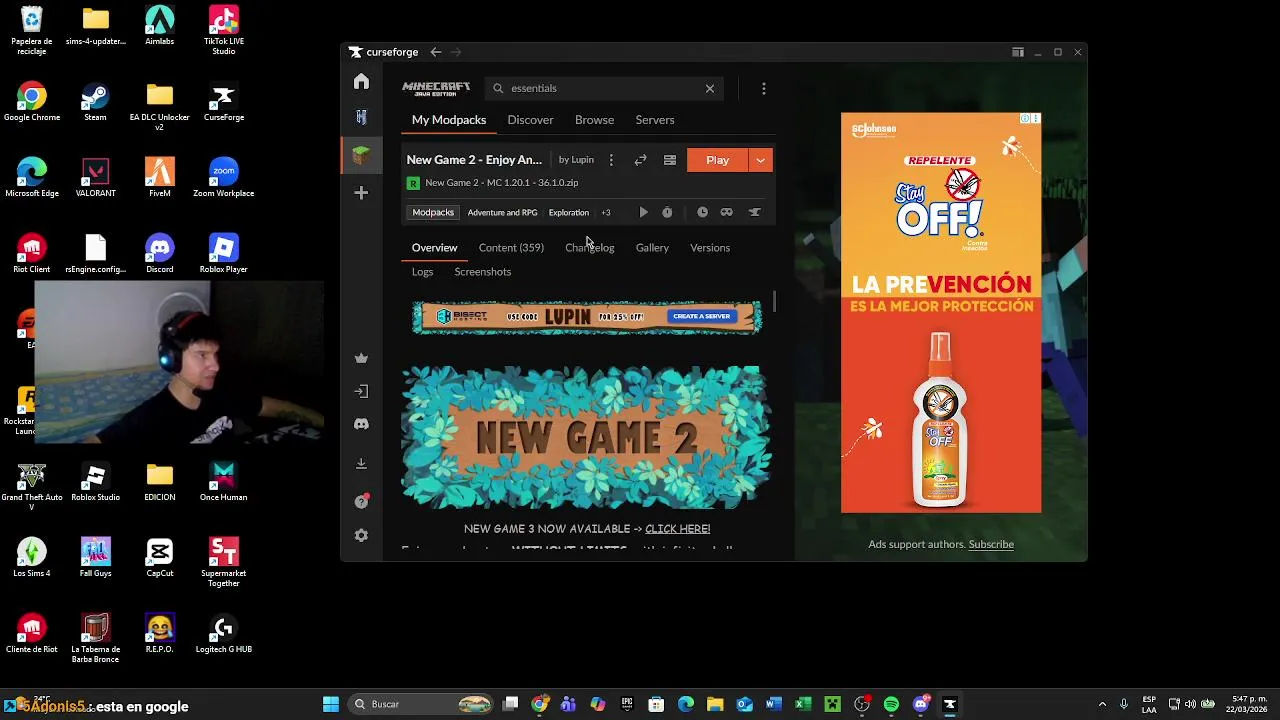Click the Minecraft Java Edition logo
Viewport: 1280px width, 720px height.
436,88
